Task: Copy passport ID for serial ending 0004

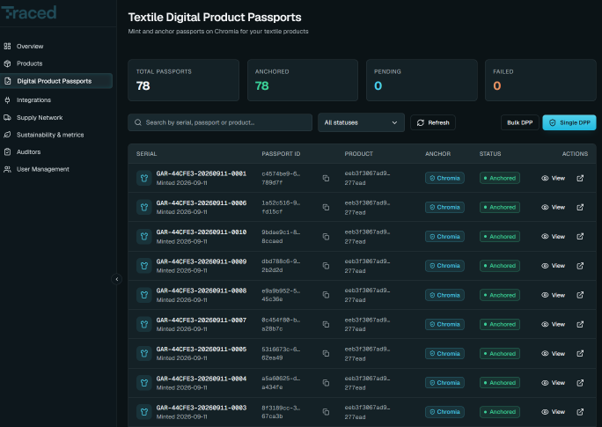Action: pos(326,383)
